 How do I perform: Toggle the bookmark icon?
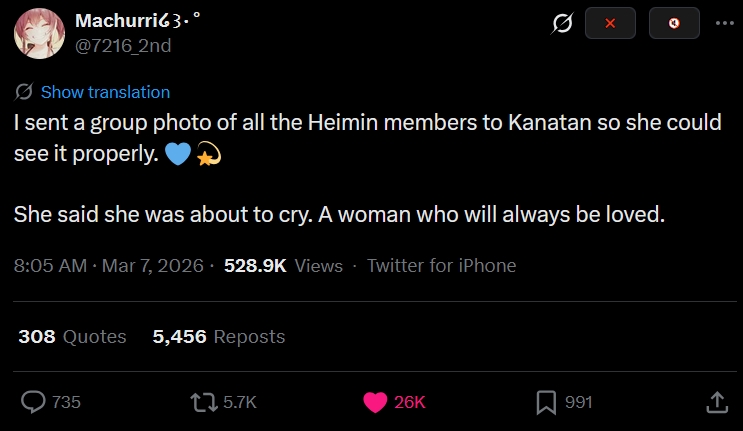tap(546, 403)
